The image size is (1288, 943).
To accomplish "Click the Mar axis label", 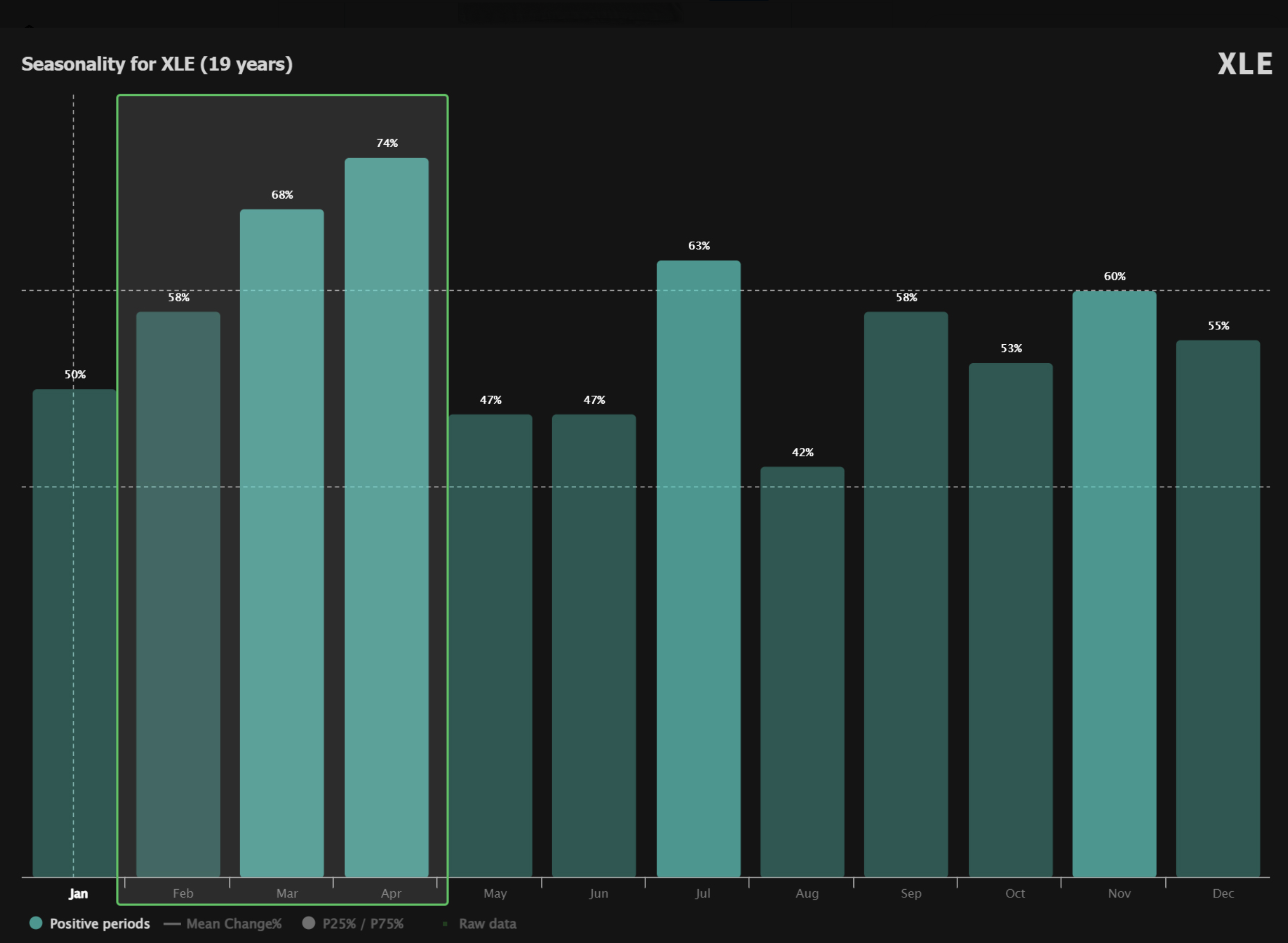I will pyautogui.click(x=287, y=893).
